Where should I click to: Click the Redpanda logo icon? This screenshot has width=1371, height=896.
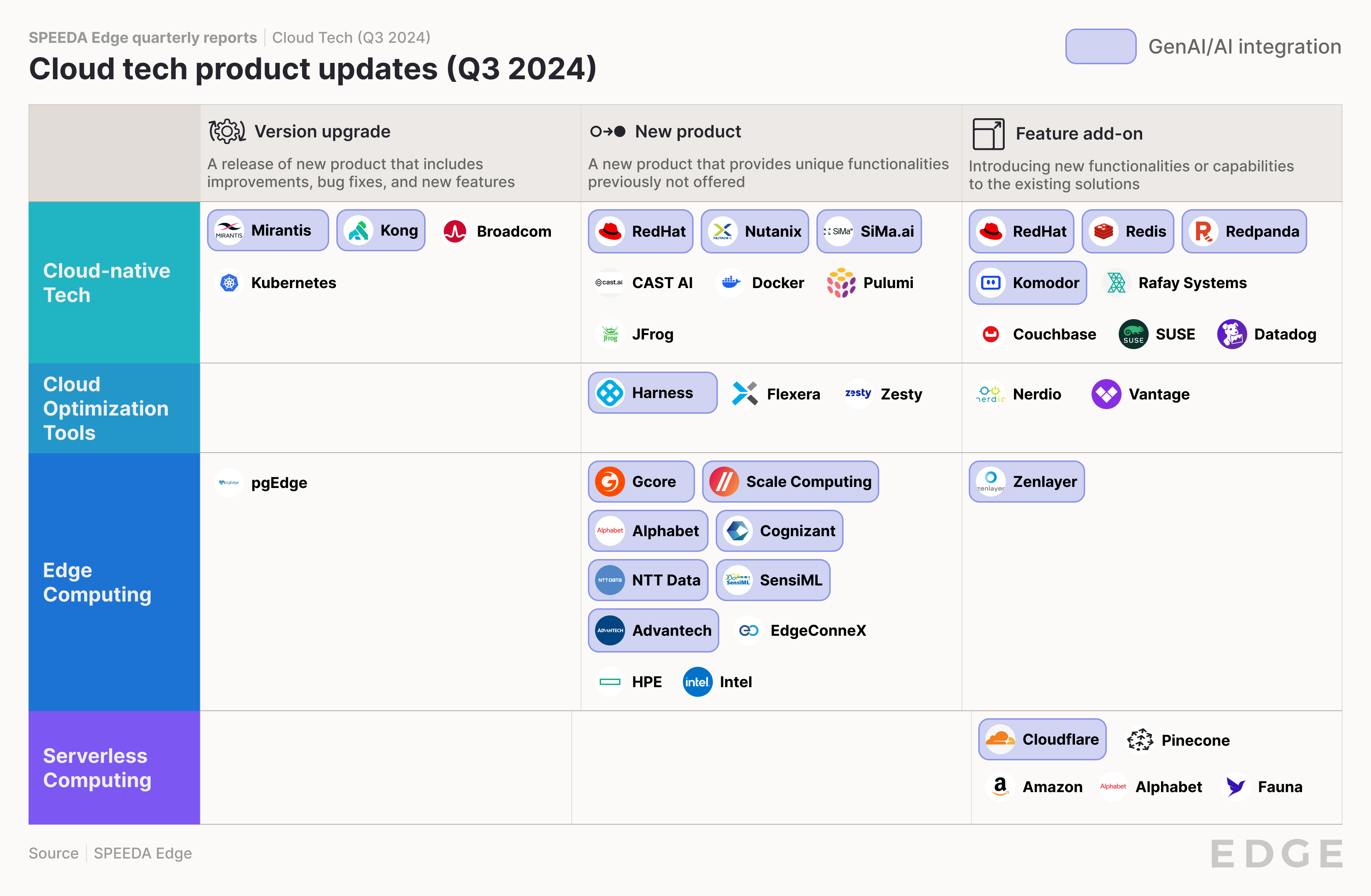pos(1203,231)
